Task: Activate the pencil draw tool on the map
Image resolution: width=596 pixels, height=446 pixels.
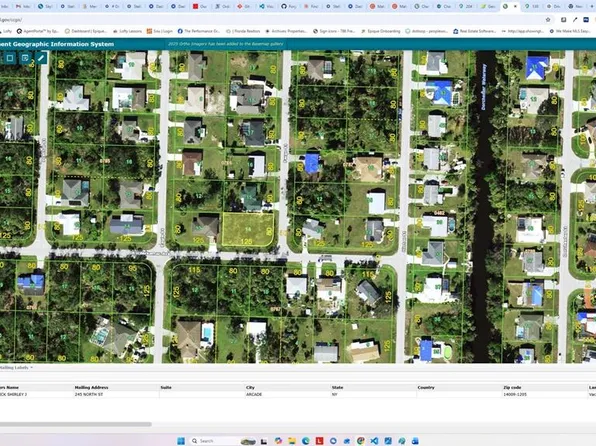Action: pyautogui.click(x=41, y=58)
